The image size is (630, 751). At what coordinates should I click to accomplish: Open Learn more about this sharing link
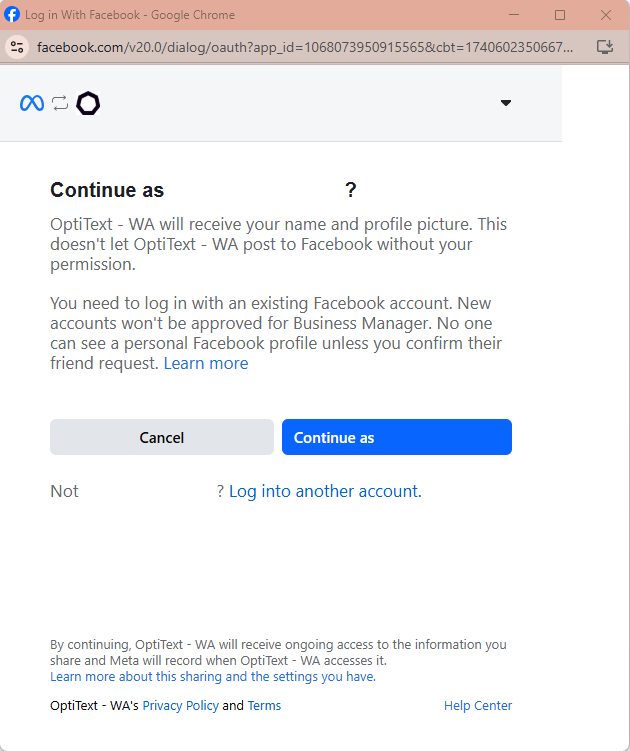coord(213,676)
